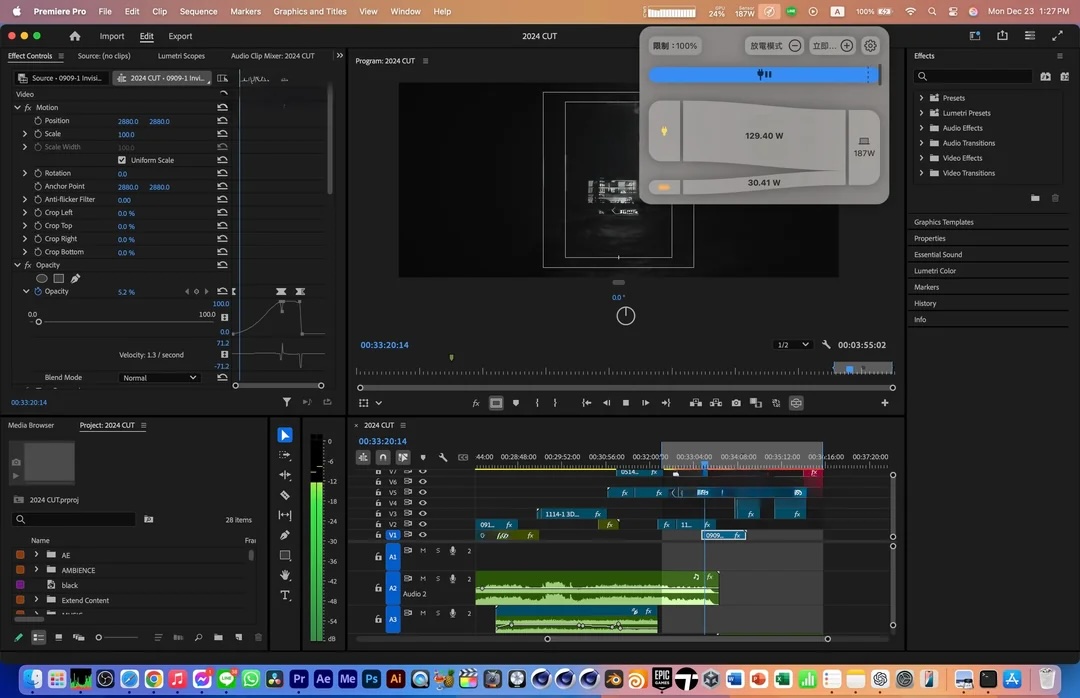Click the timecode field showing 00:33:20:14
The image size is (1080, 698).
(383, 440)
